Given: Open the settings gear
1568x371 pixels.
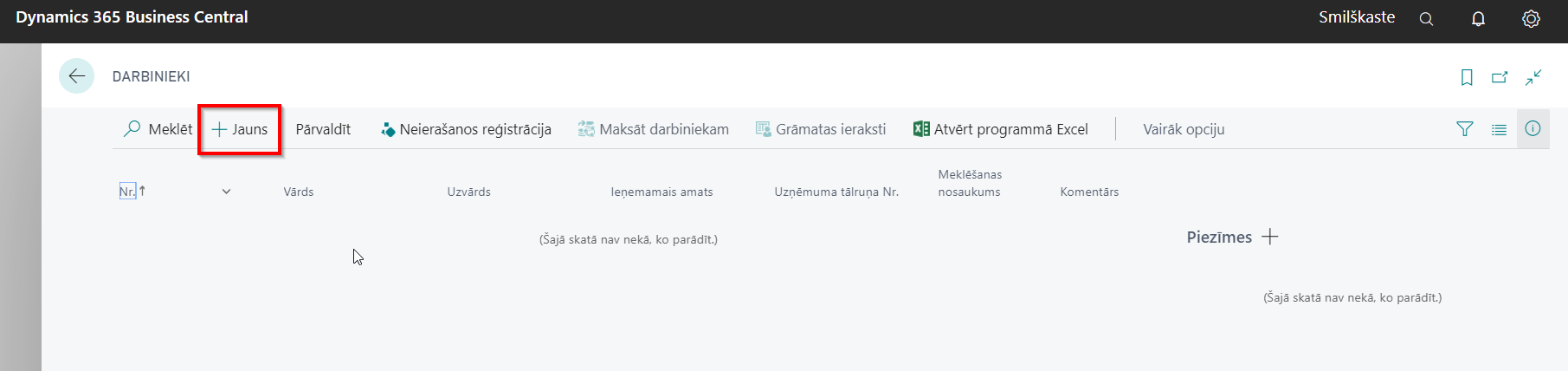Looking at the screenshot, I should click(x=1531, y=18).
